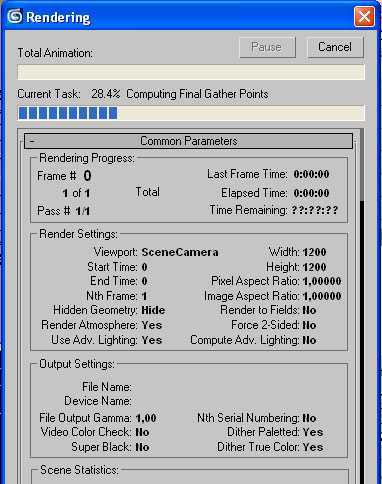Click the Height 1200 value
This screenshot has width=382, height=484.
click(x=314, y=267)
